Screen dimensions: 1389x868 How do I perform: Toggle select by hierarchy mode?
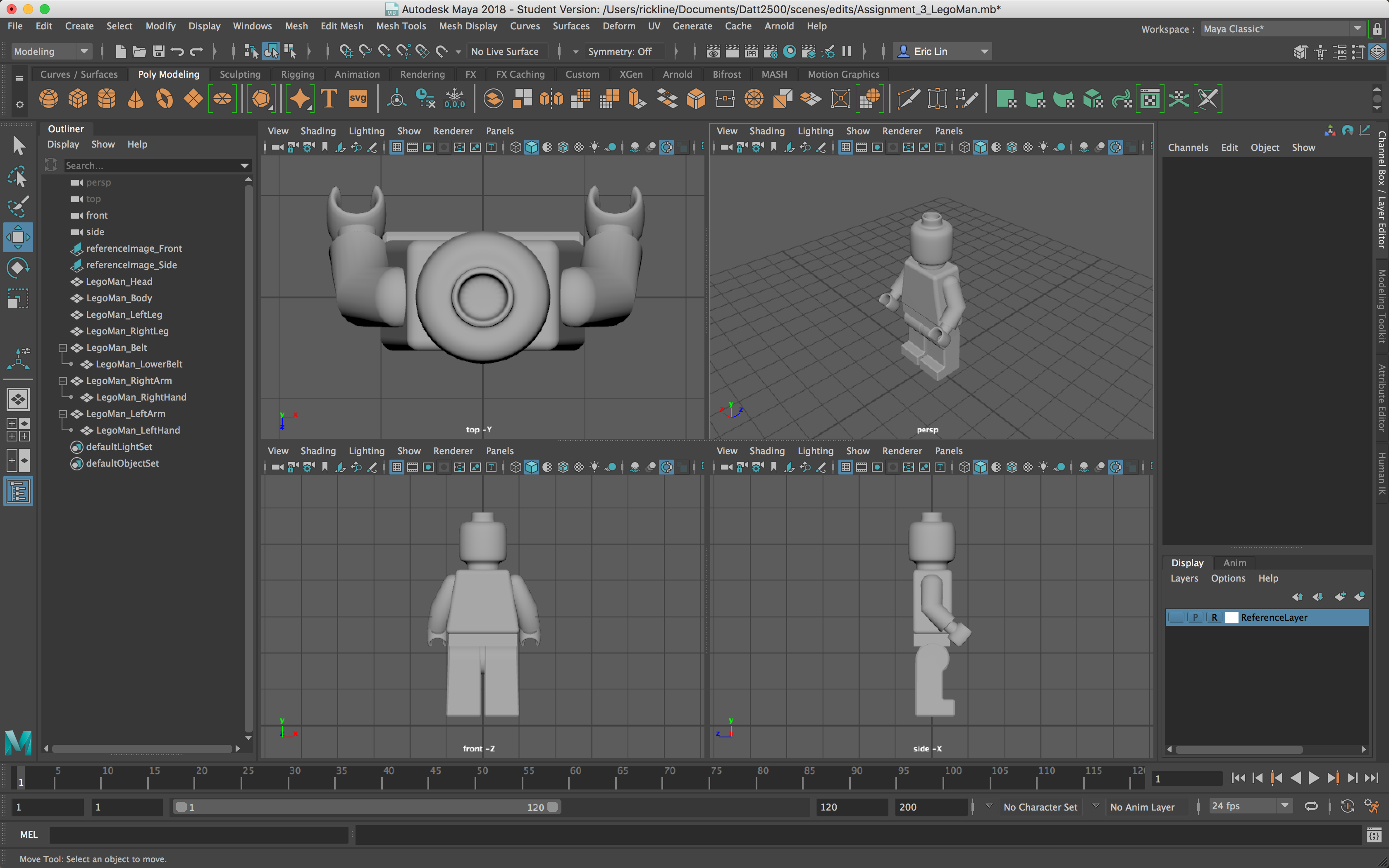(251, 52)
